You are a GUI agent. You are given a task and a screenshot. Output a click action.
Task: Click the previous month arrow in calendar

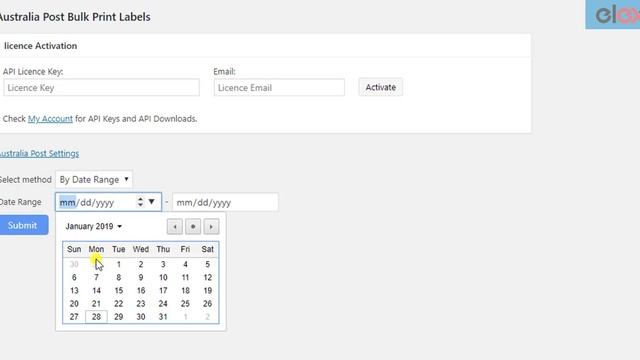click(175, 227)
